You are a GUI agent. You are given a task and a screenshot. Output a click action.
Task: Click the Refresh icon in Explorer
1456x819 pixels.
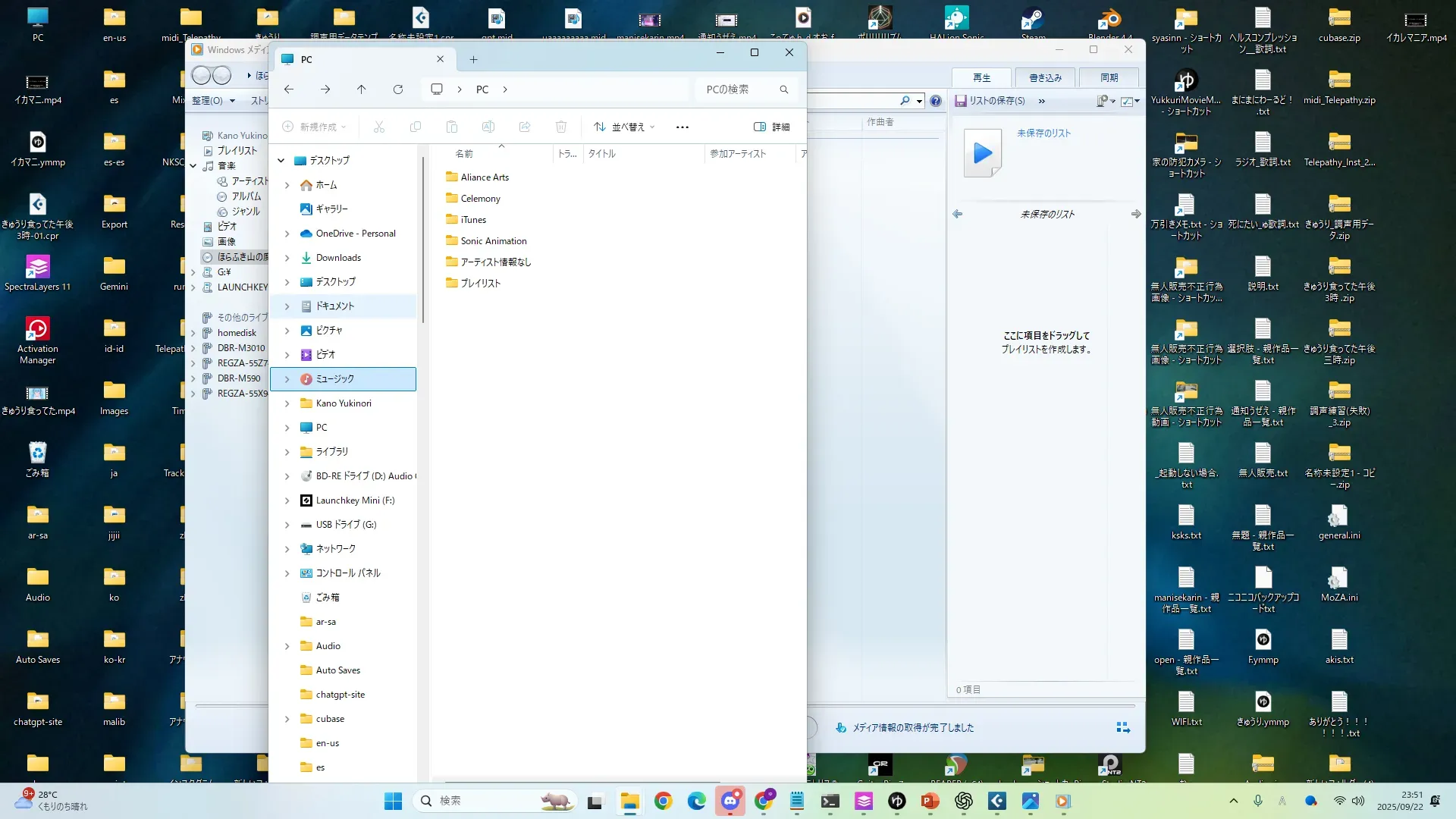[x=397, y=89]
